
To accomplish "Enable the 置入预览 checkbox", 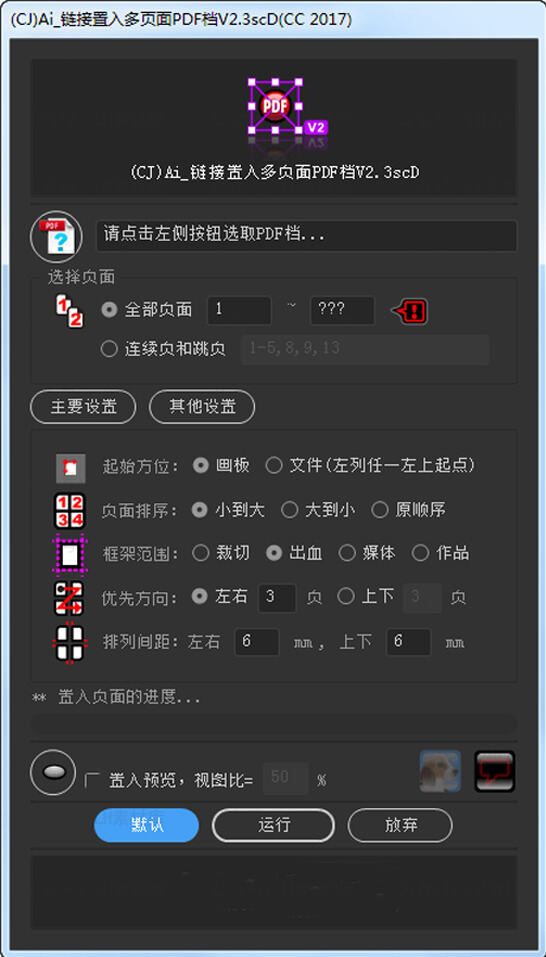I will 92,779.
